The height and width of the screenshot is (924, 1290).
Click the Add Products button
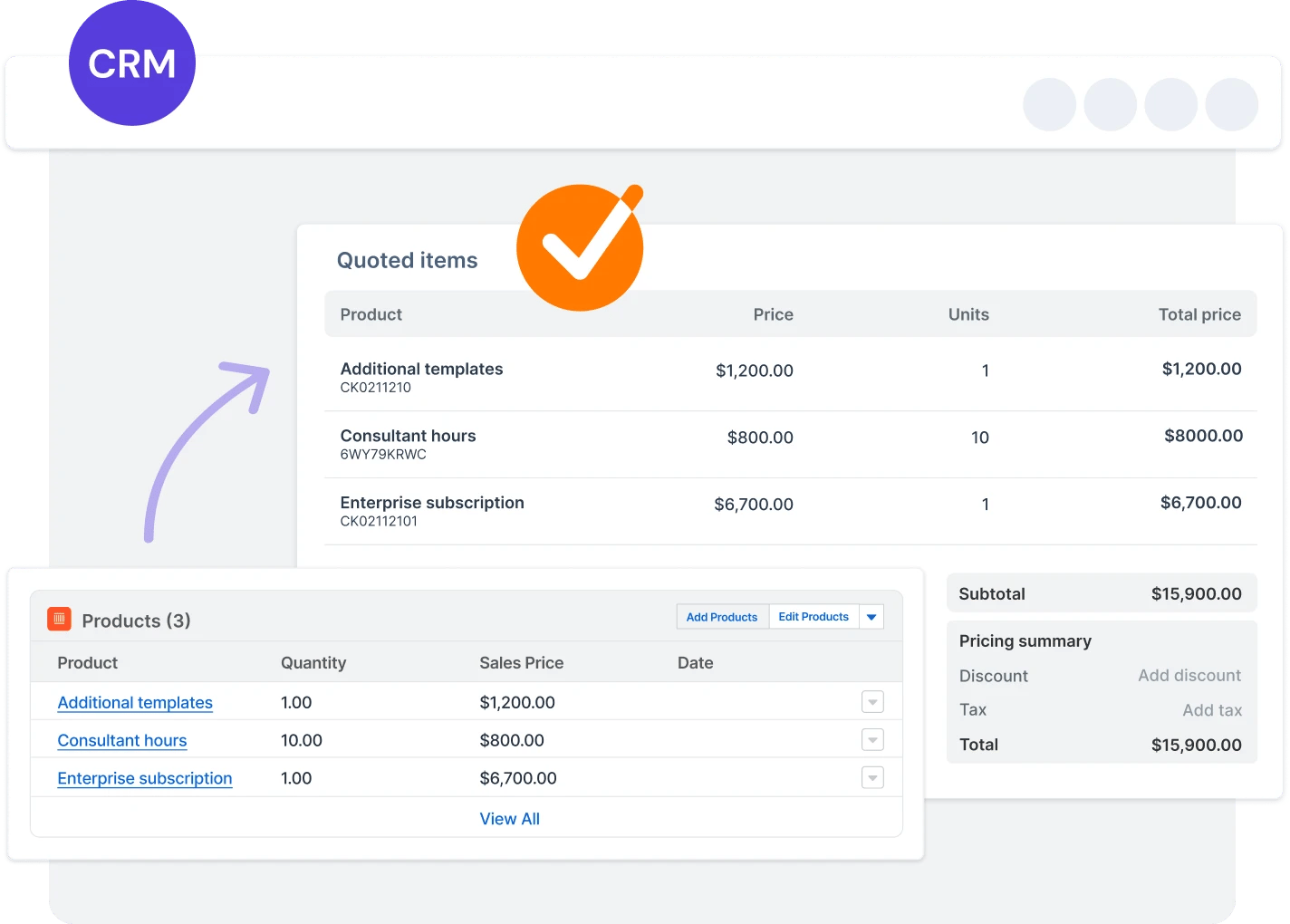point(722,617)
